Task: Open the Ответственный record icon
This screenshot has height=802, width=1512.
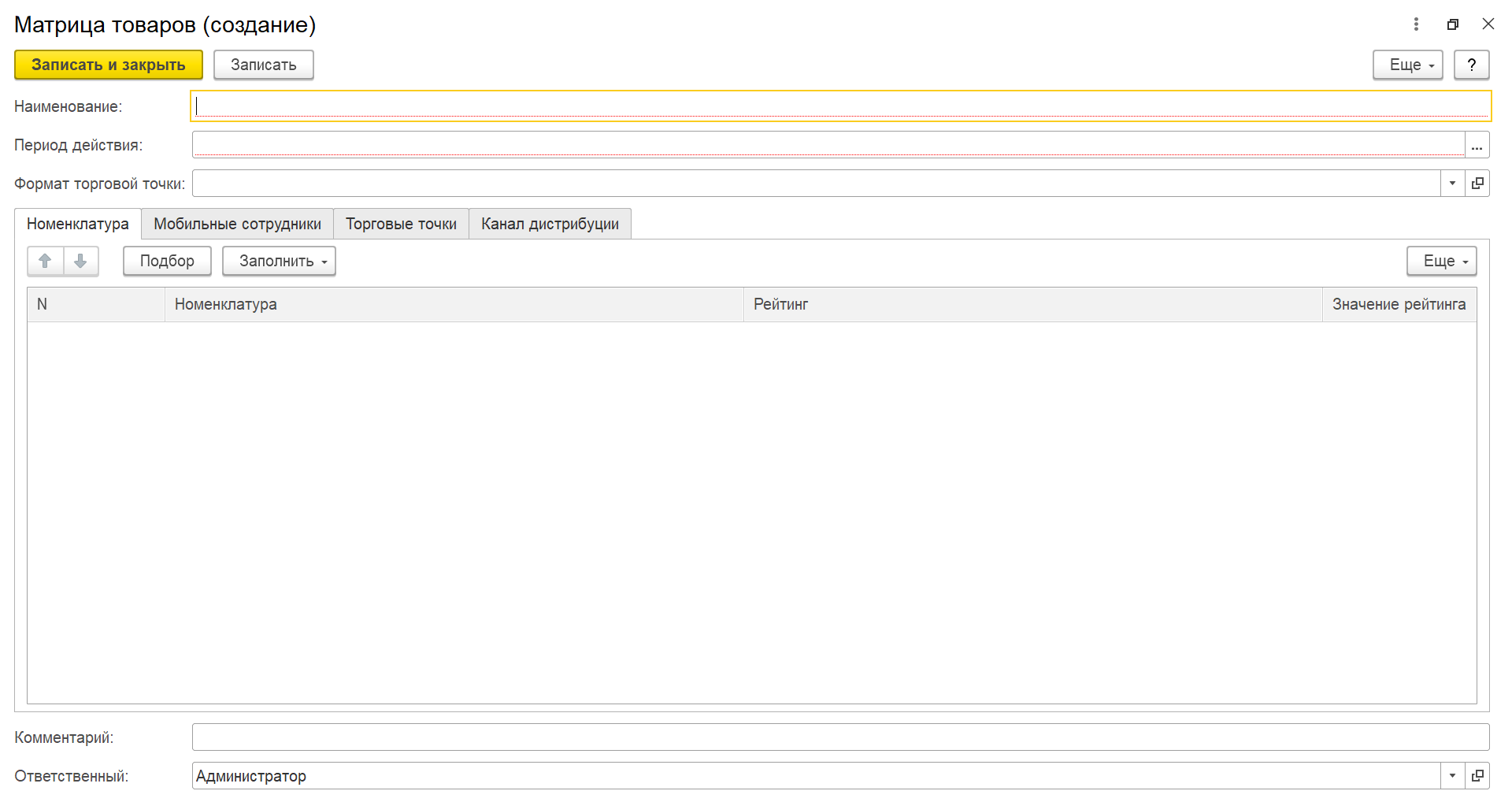Action: point(1477,776)
